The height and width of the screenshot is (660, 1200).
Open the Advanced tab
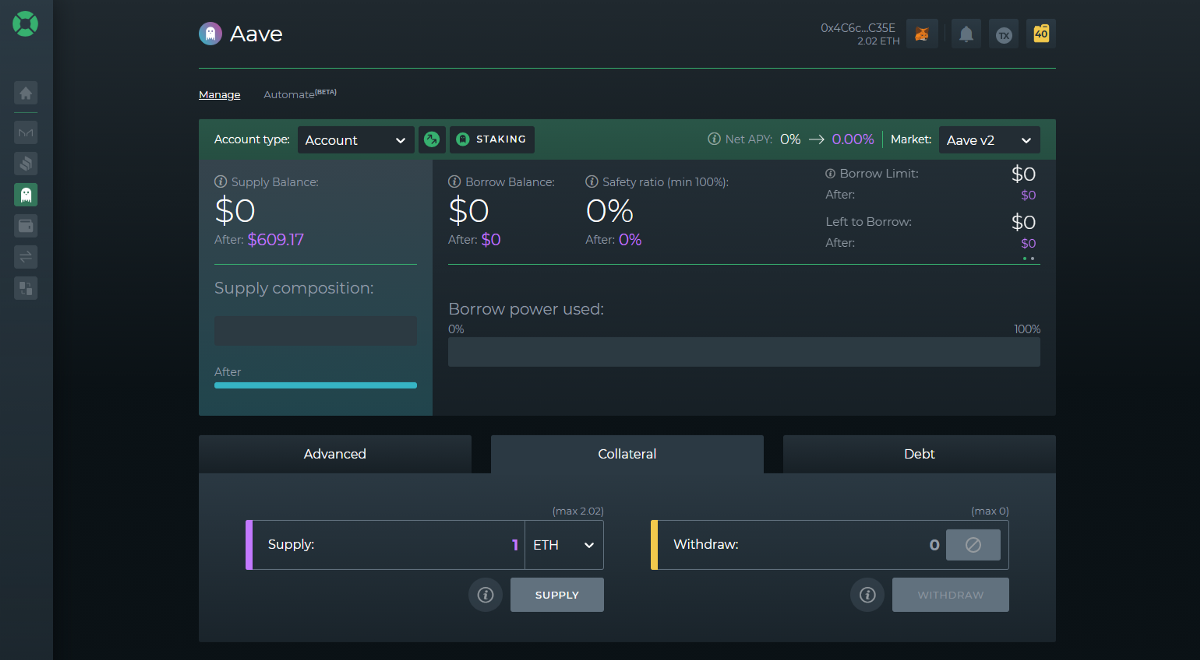[335, 454]
